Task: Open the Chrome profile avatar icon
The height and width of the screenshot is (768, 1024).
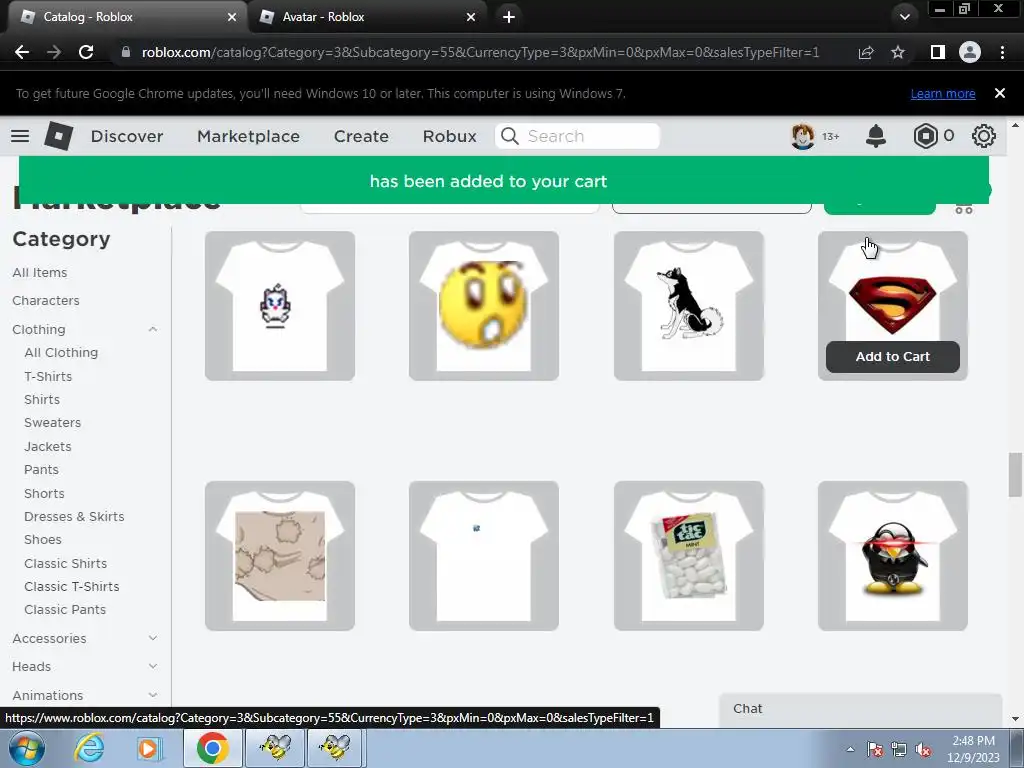Action: tap(970, 52)
